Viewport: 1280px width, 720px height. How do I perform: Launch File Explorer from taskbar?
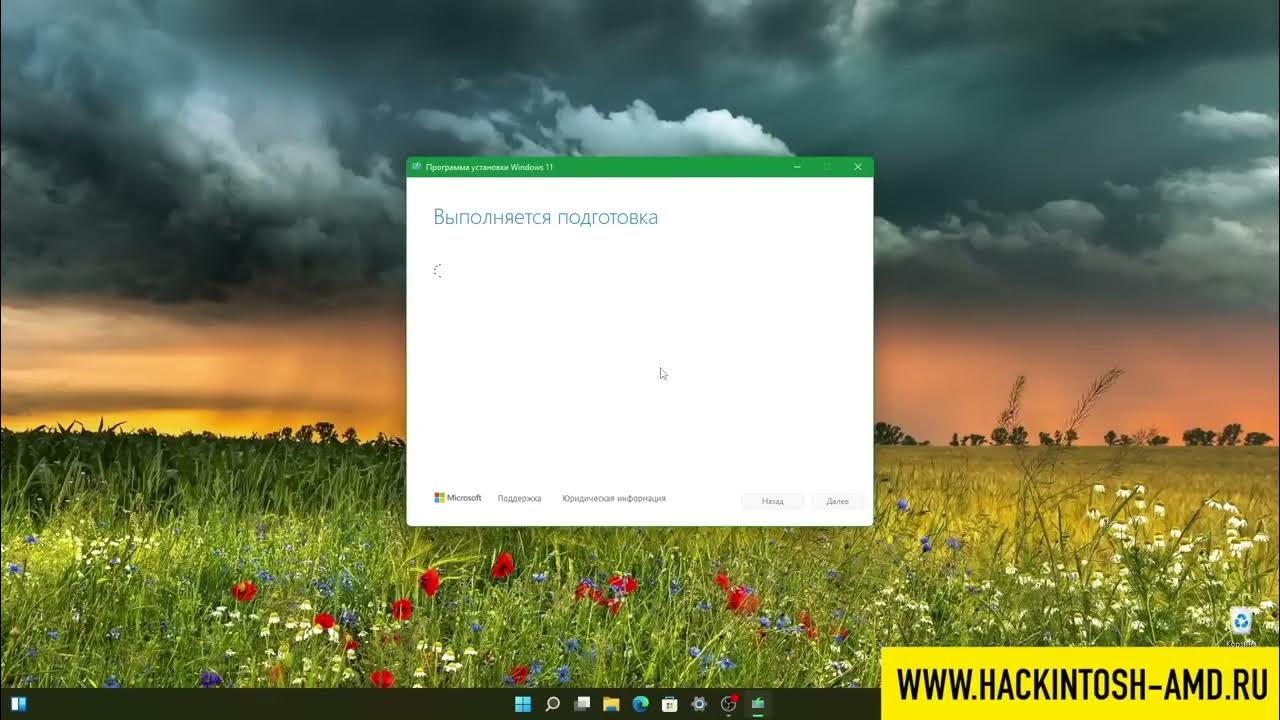[611, 704]
